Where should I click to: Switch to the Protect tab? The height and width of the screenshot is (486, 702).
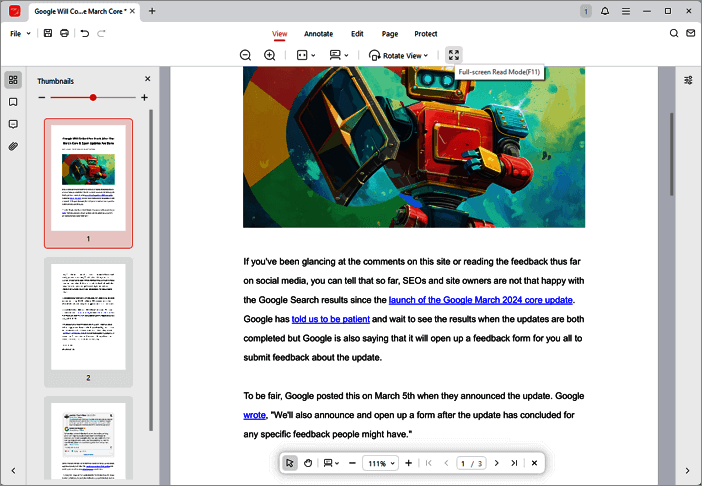click(426, 34)
